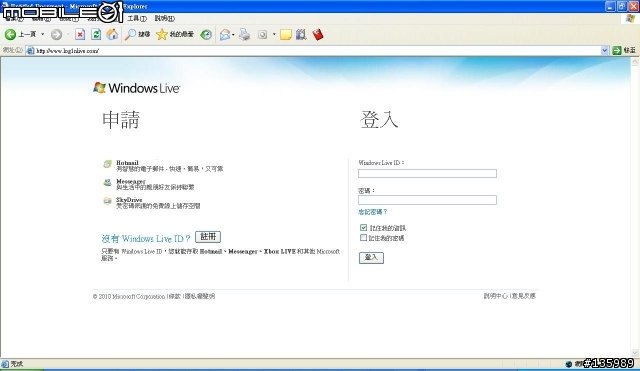Open the 工具 (Tools) menu
Image resolution: width=640 pixels, height=371 pixels.
point(137,18)
